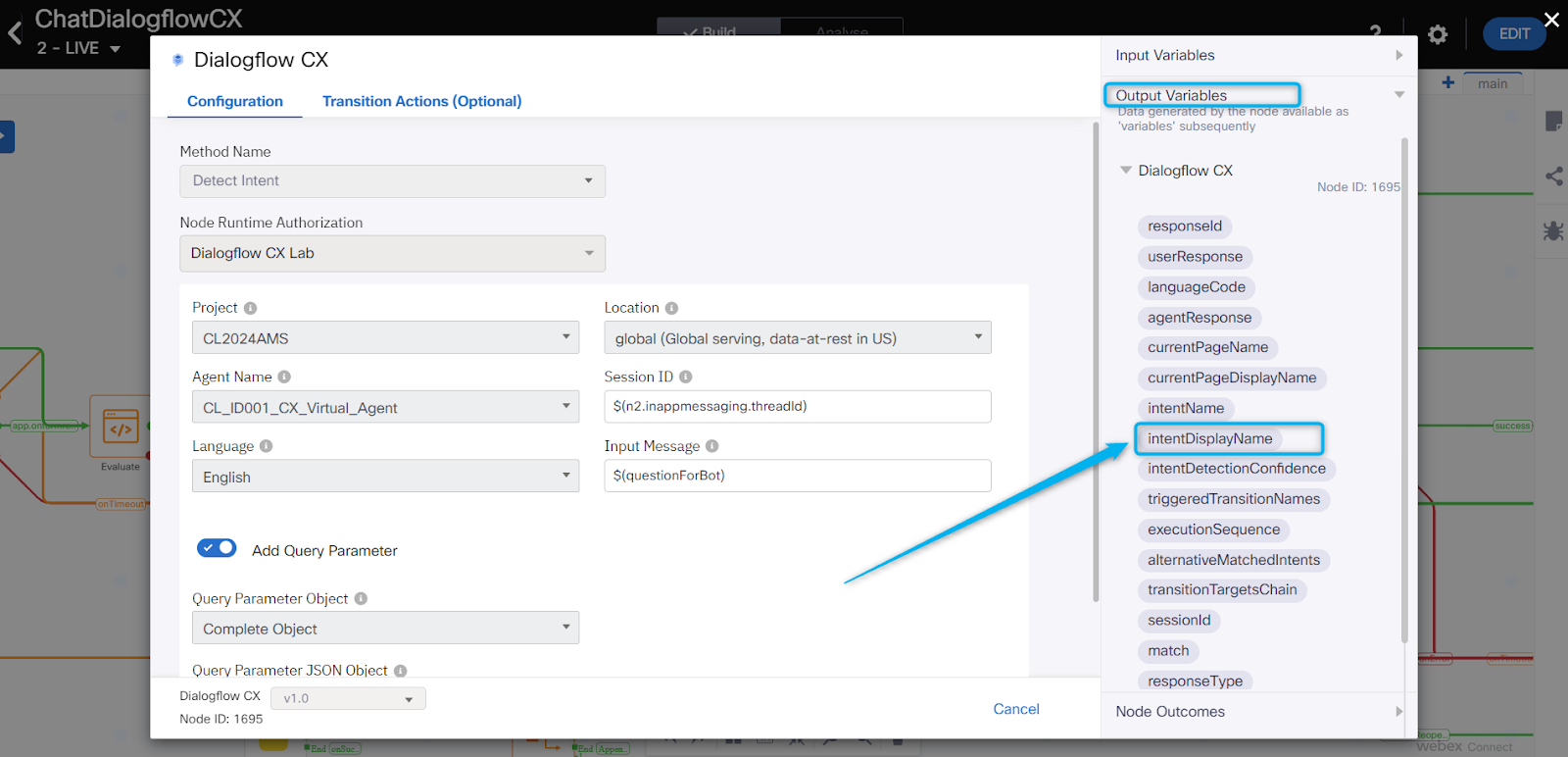This screenshot has width=1568, height=757.
Task: Open Node Runtime Authorization dropdown
Action: point(392,253)
